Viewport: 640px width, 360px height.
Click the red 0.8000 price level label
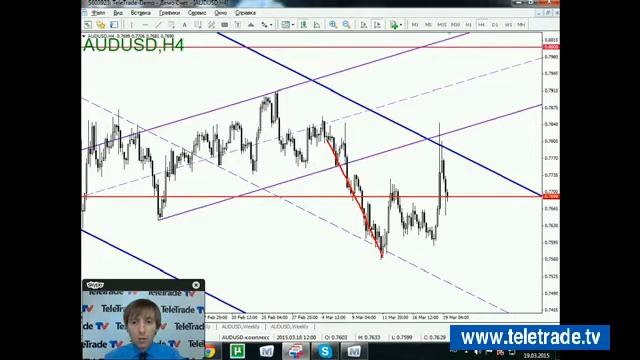(x=551, y=47)
